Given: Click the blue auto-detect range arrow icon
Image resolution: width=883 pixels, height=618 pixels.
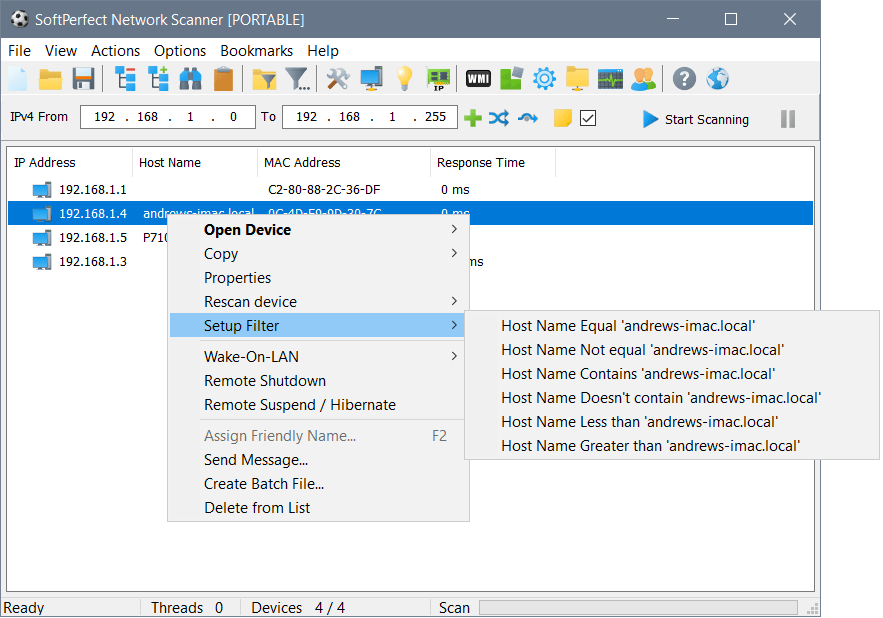Looking at the screenshot, I should [x=528, y=118].
